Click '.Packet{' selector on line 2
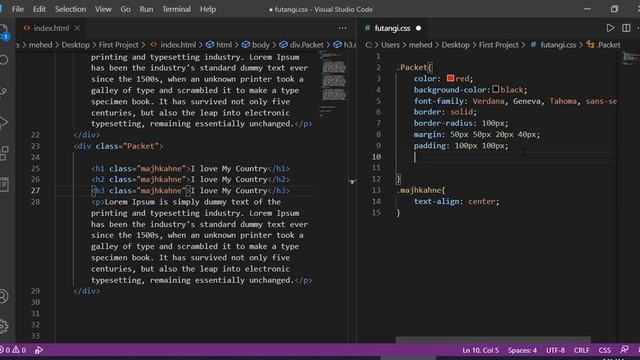Screen dimensions: 640x360 click(x=414, y=67)
